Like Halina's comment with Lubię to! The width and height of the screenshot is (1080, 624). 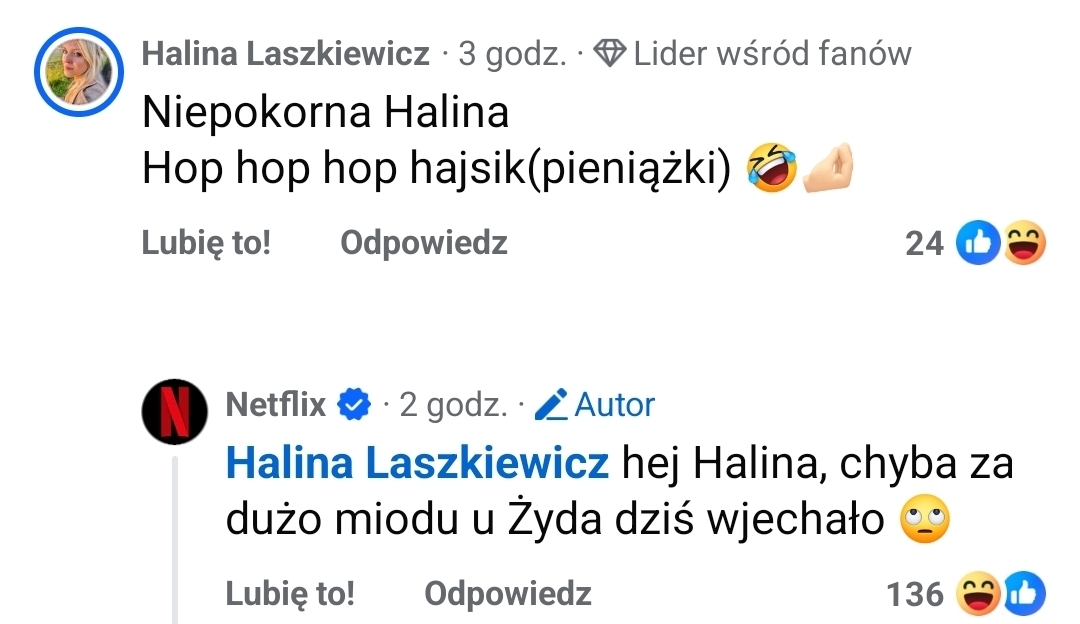click(206, 243)
